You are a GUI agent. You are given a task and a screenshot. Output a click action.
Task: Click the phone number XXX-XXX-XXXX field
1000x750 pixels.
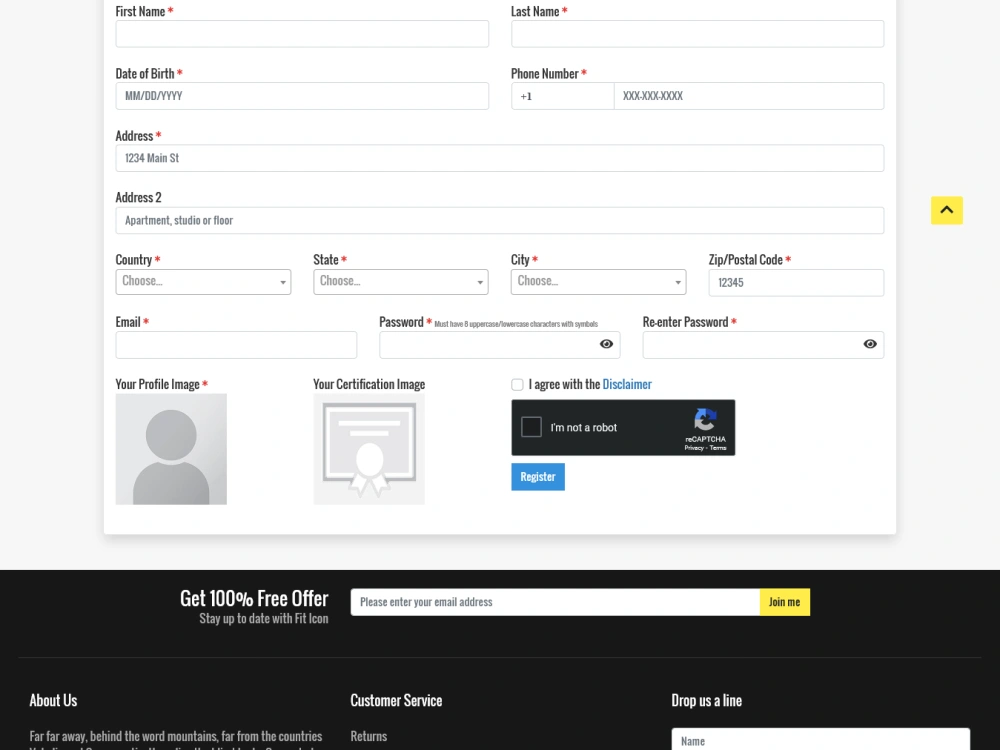[749, 96]
